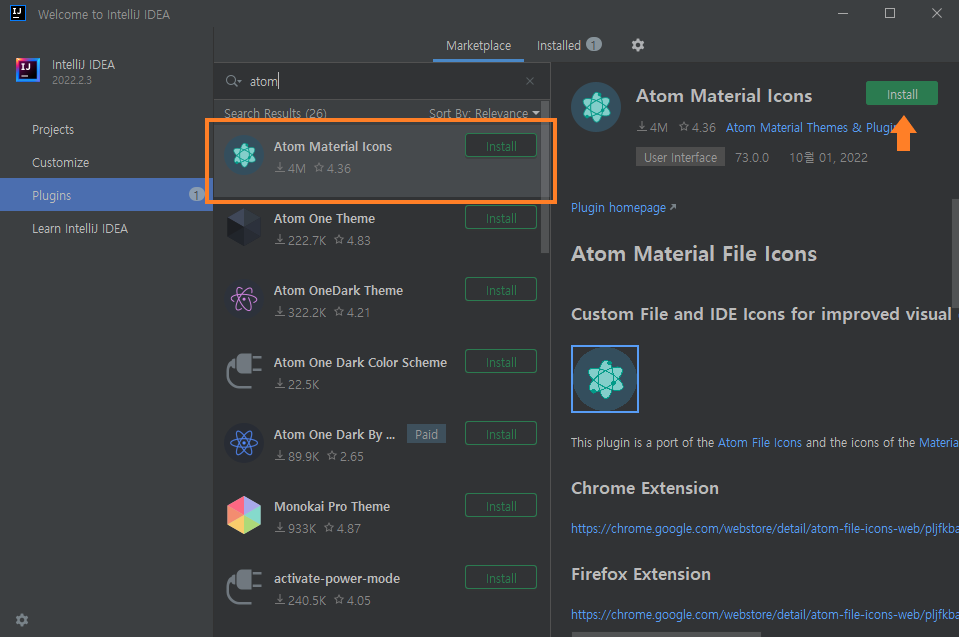Click the 4.36 star rating in details header
The height and width of the screenshot is (637, 959).
coord(697,127)
